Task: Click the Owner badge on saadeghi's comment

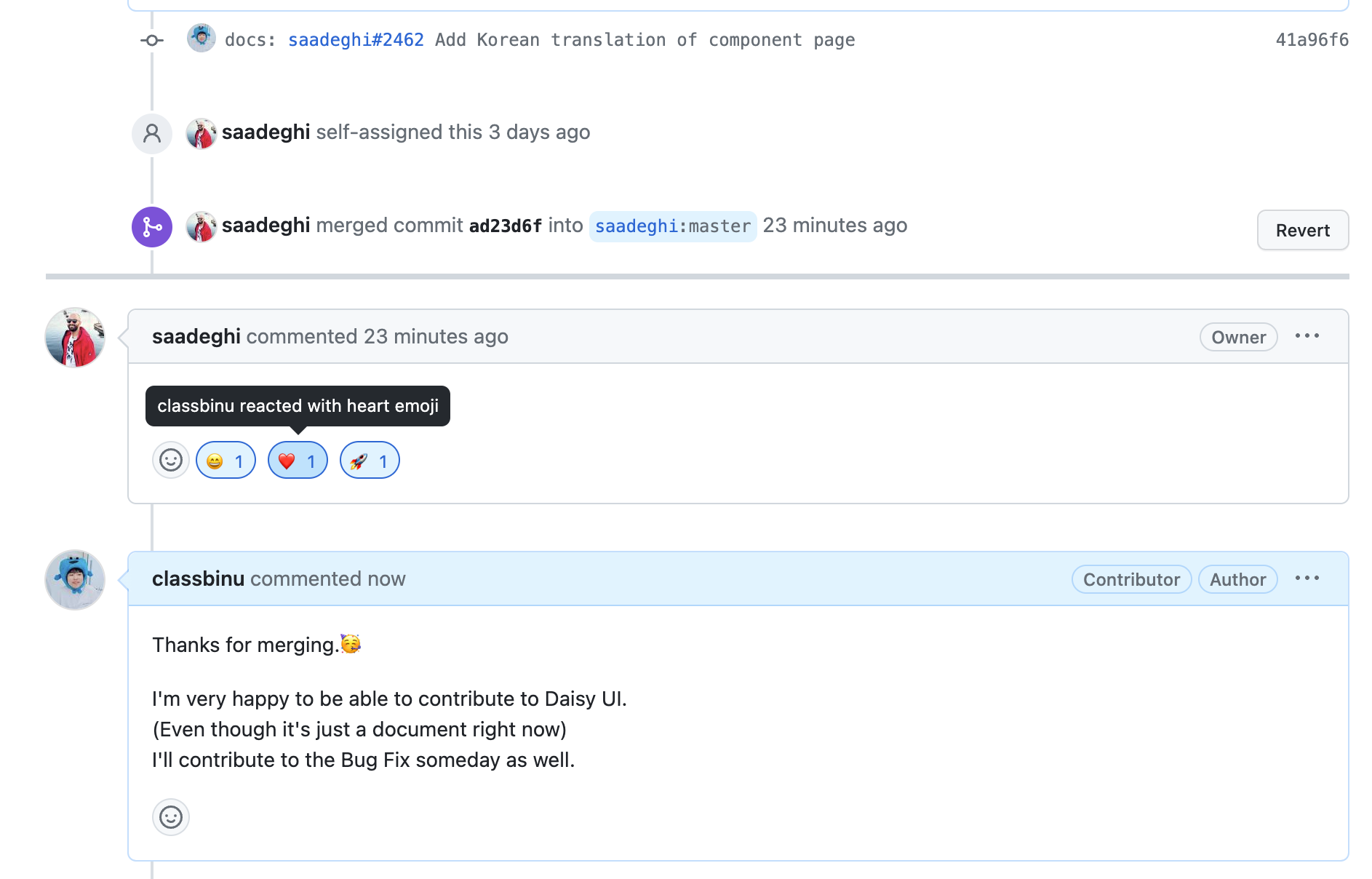Action: (1237, 337)
